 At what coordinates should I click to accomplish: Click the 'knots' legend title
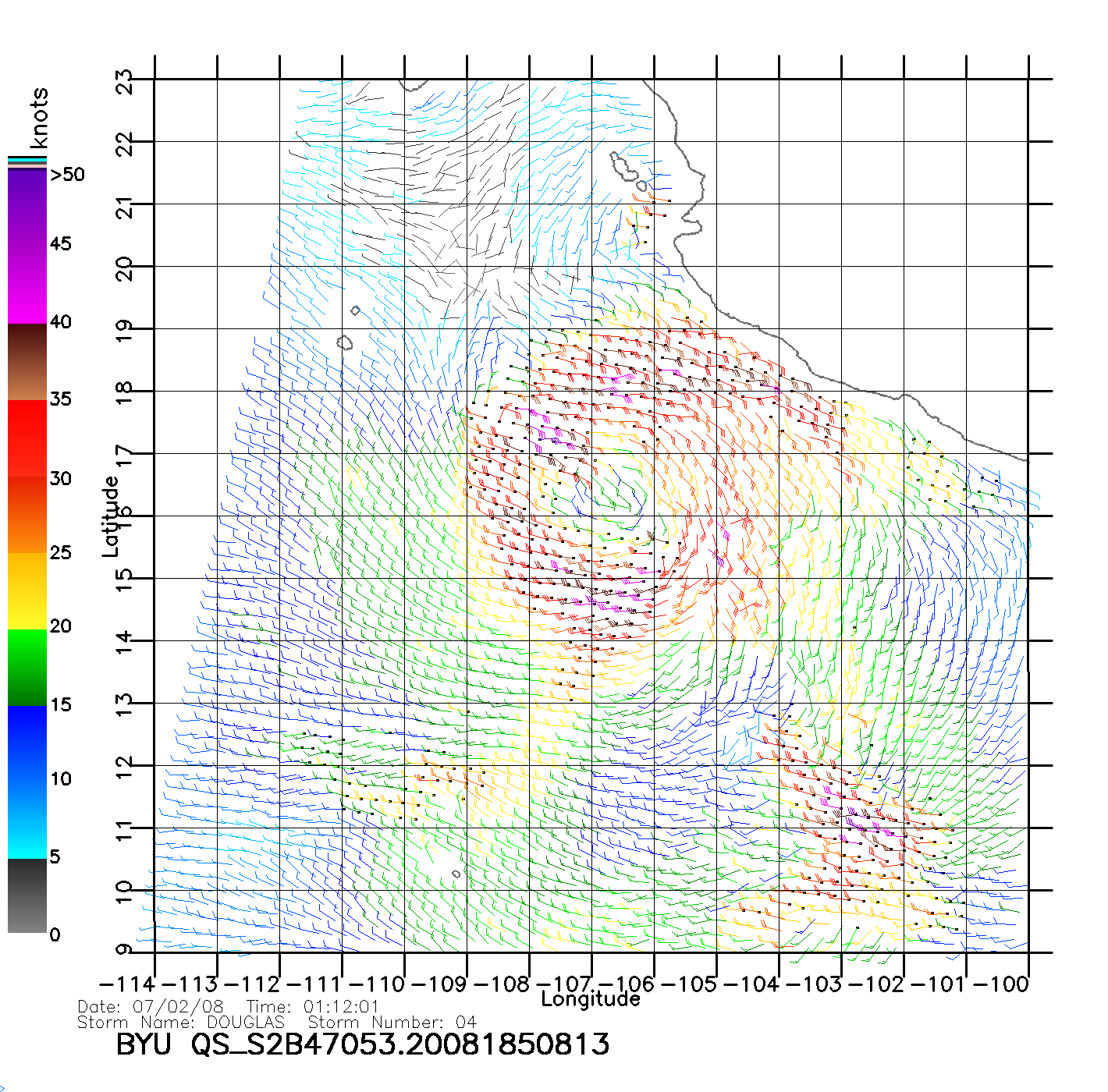(39, 119)
